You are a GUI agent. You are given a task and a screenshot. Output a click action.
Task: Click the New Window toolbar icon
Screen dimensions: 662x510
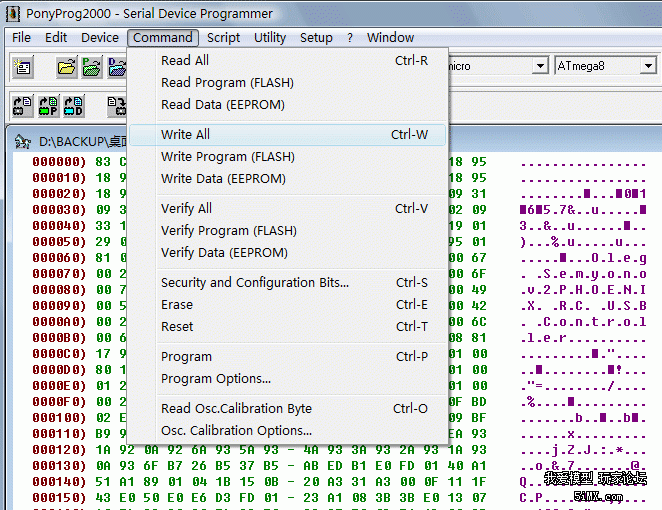(x=22, y=67)
